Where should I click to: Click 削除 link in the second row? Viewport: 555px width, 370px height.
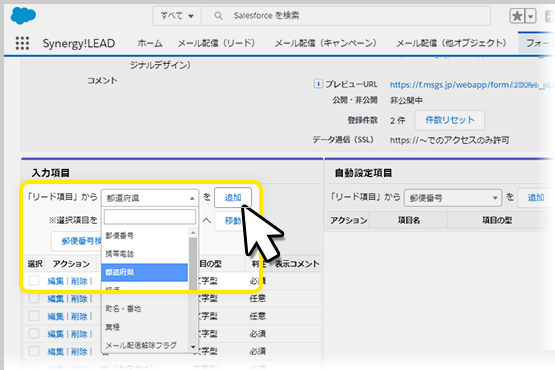click(x=79, y=299)
